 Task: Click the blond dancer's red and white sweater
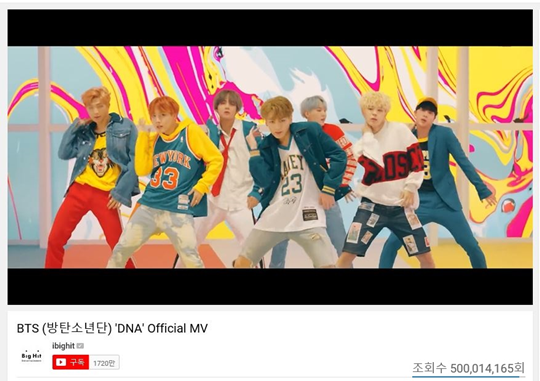point(389,165)
